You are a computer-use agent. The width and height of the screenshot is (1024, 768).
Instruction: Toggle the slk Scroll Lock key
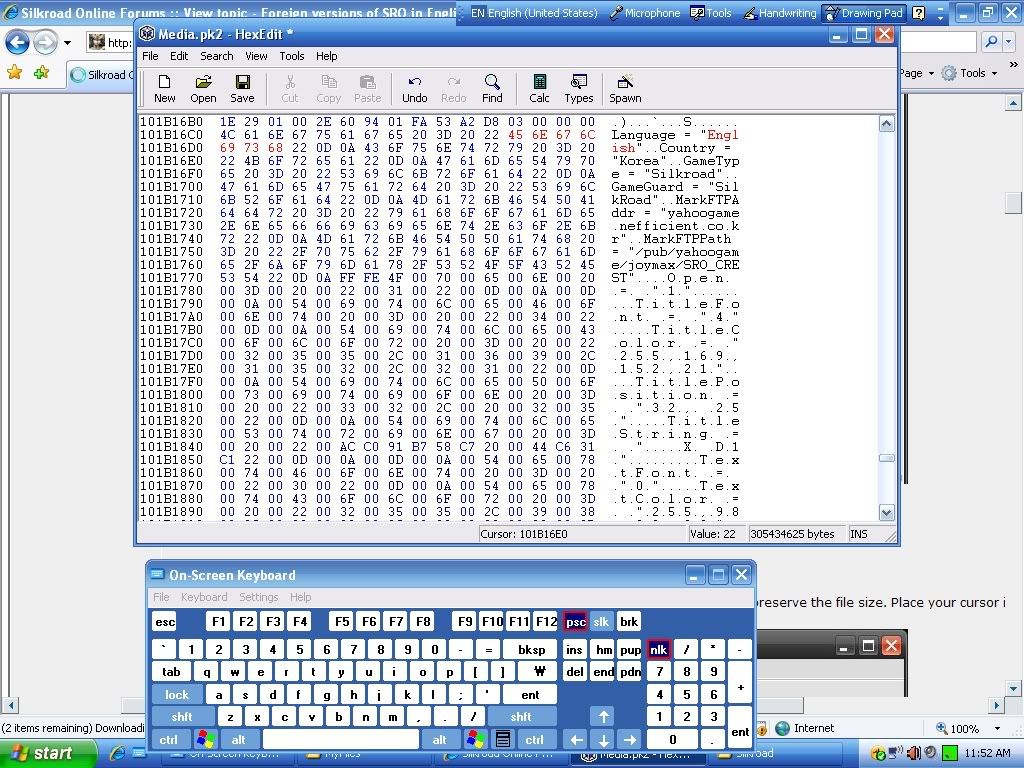click(601, 622)
